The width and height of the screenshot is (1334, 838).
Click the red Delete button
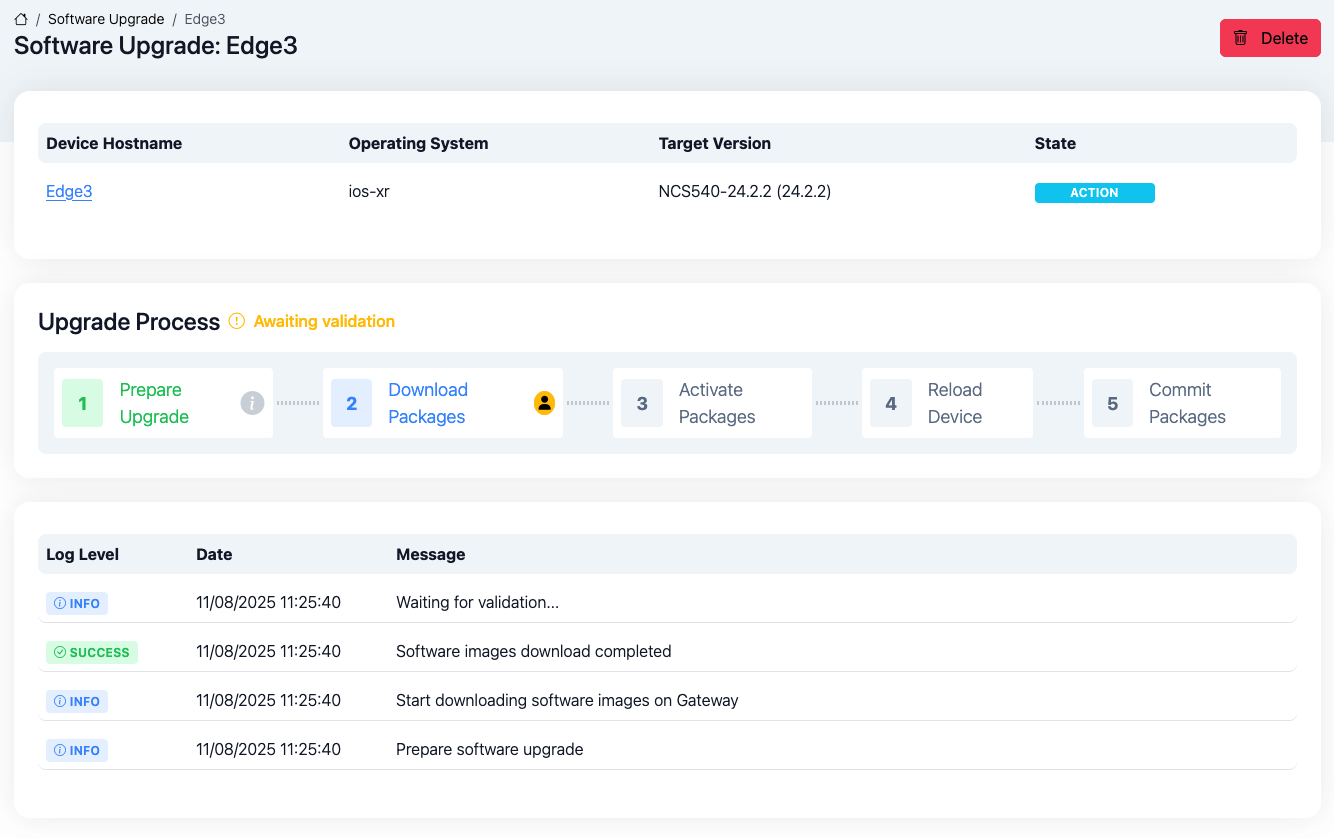[1270, 38]
